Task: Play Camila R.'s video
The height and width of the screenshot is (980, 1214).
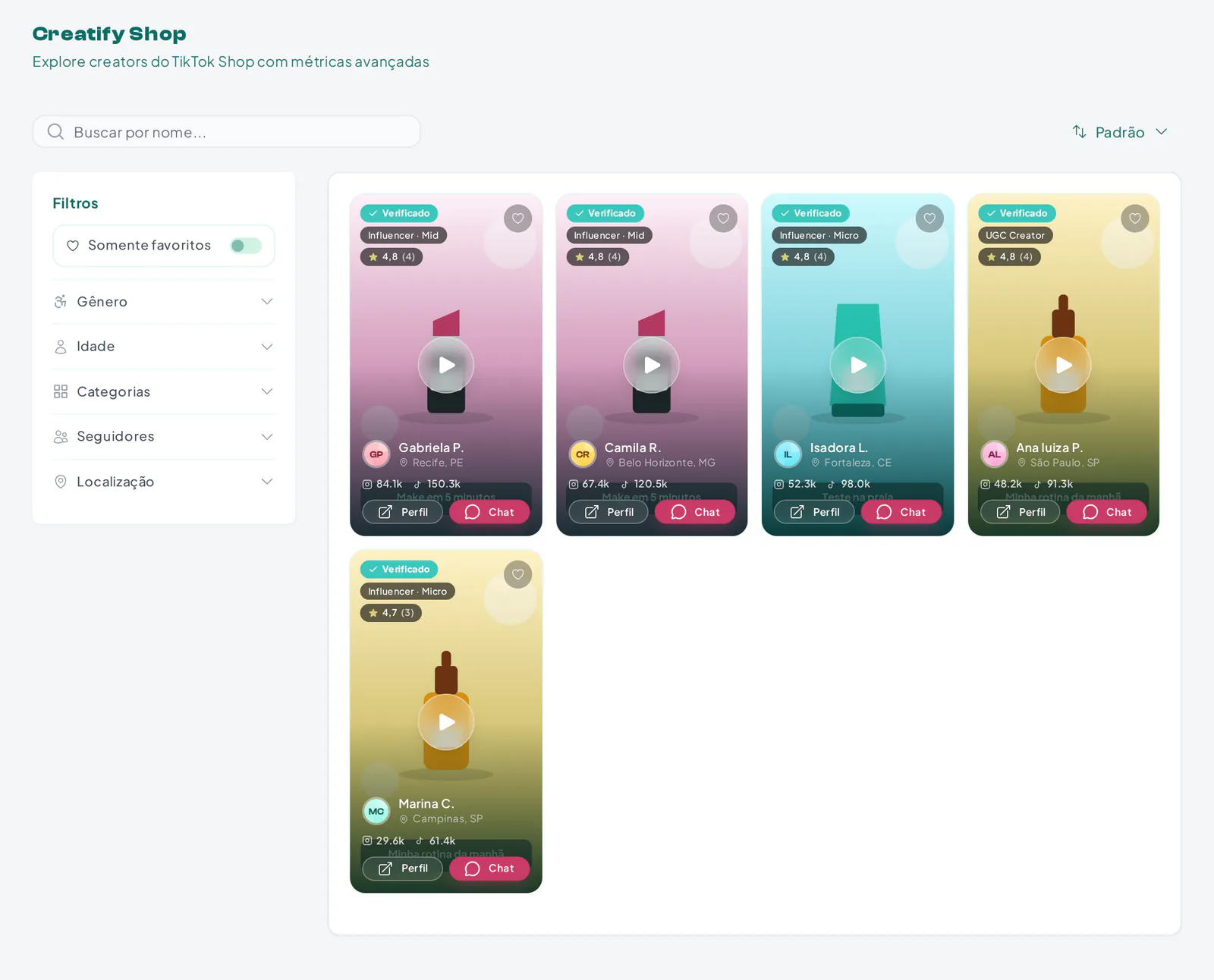Action: click(x=652, y=365)
